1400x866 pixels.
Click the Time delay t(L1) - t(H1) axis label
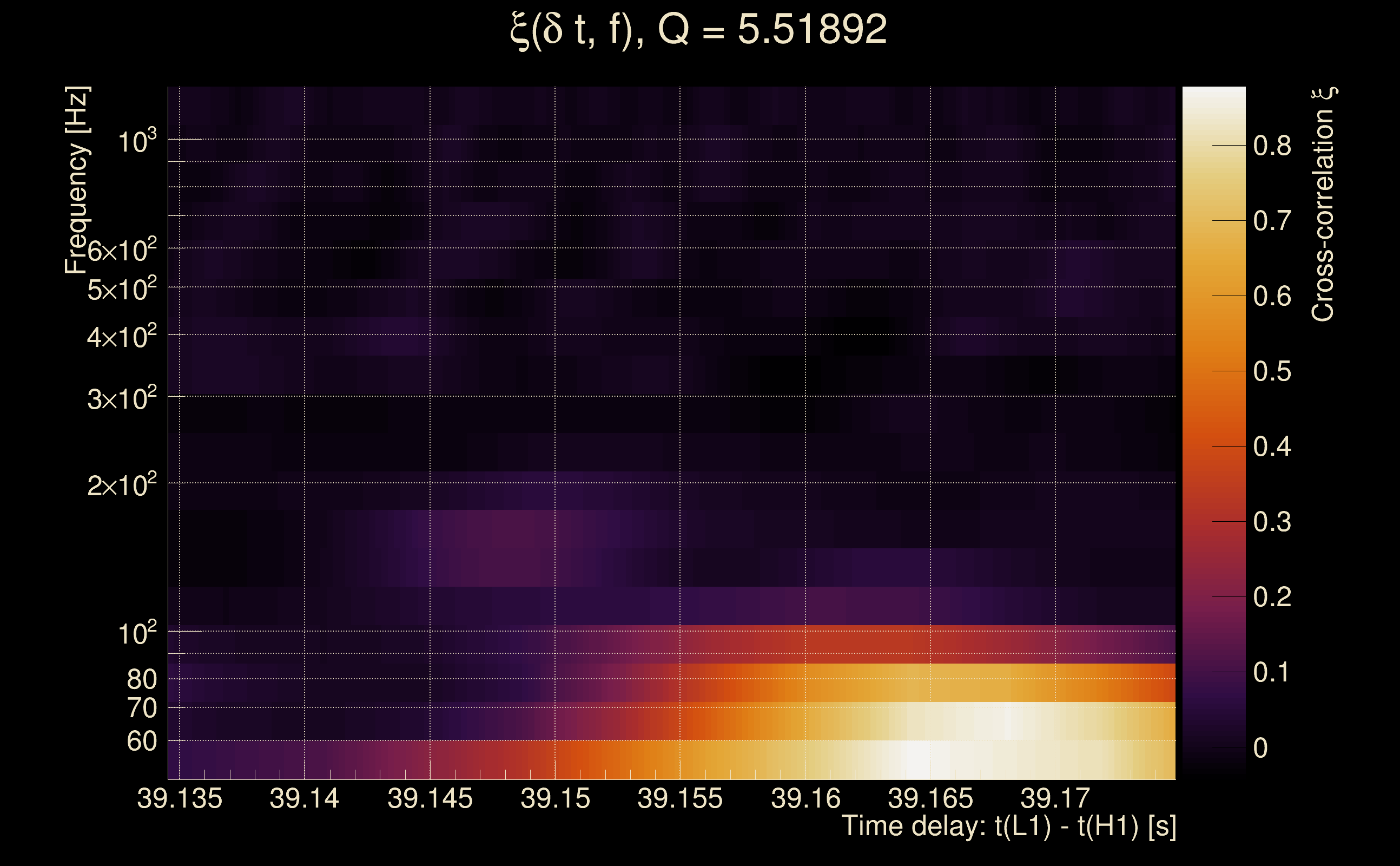(x=1008, y=826)
